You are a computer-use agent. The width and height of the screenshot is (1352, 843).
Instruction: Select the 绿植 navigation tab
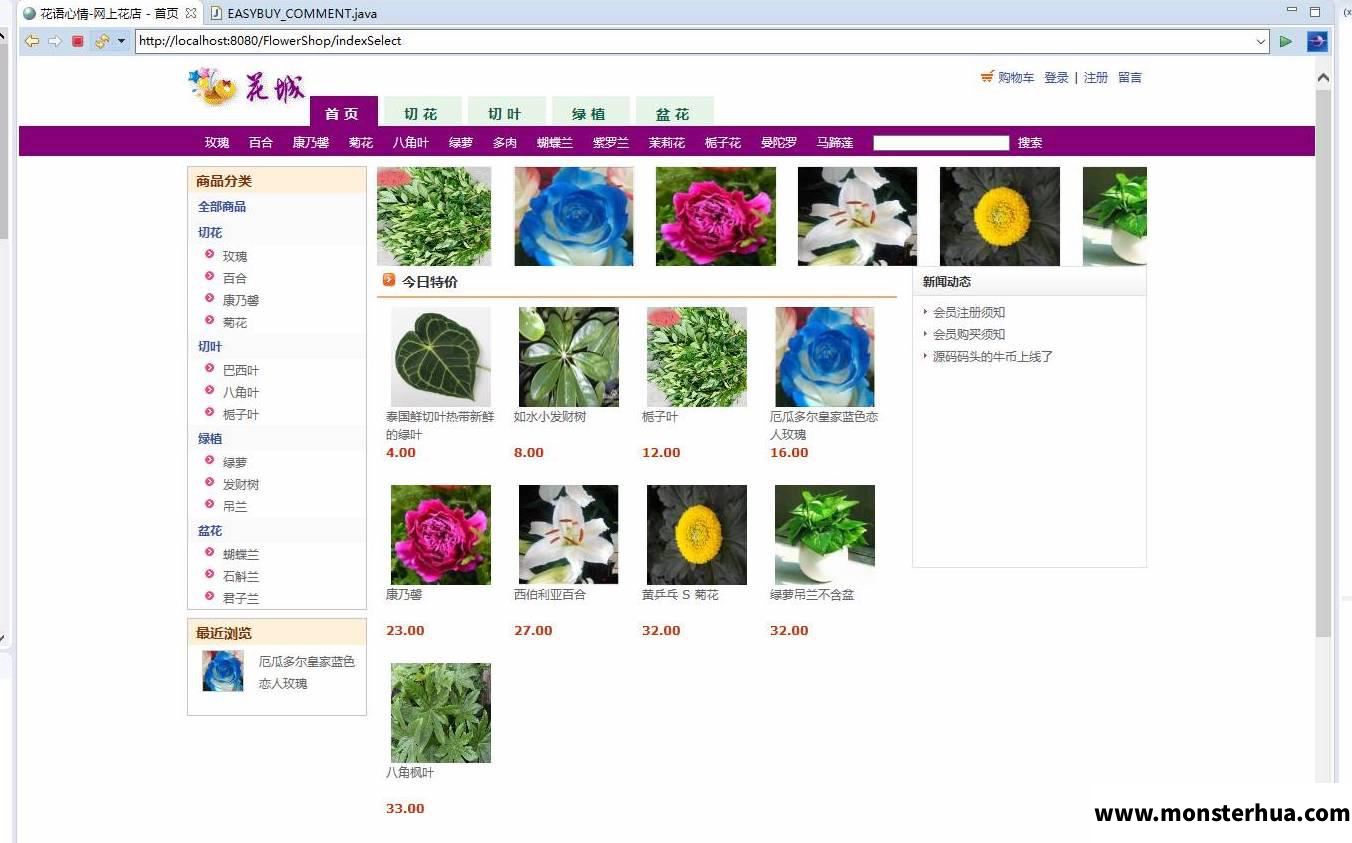click(590, 112)
